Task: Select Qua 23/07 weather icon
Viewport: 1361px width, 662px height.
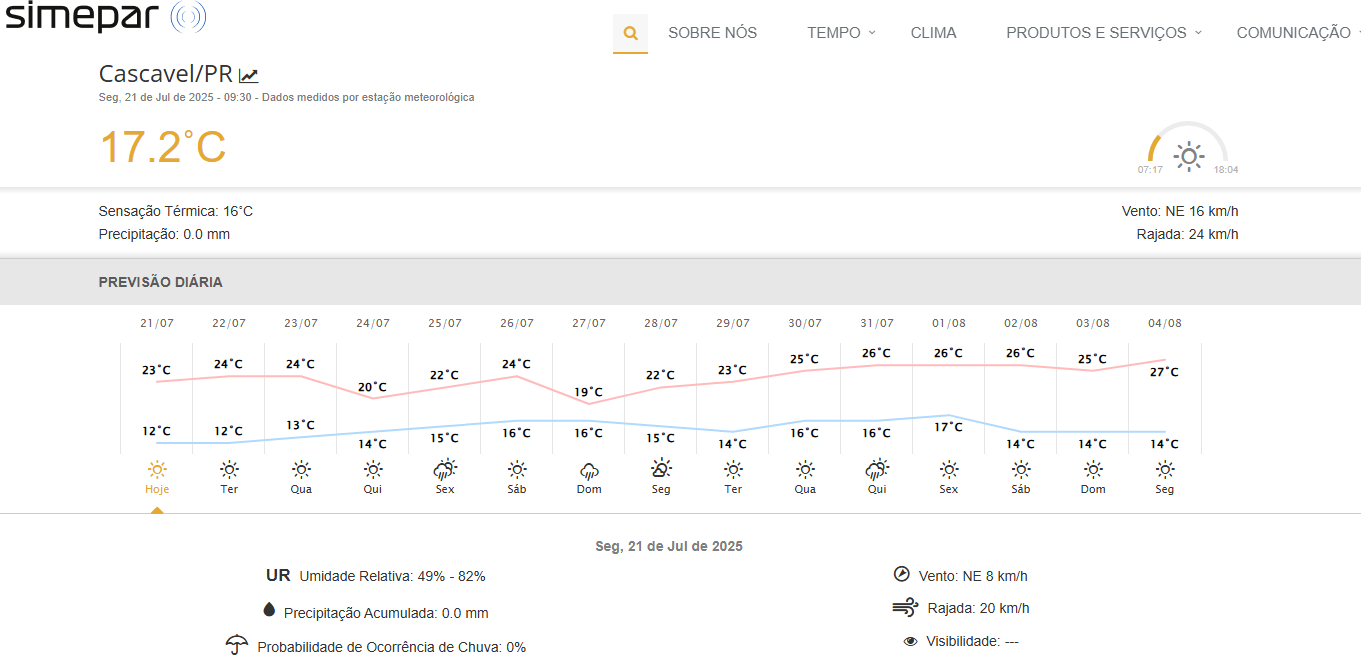Action: 301,469
